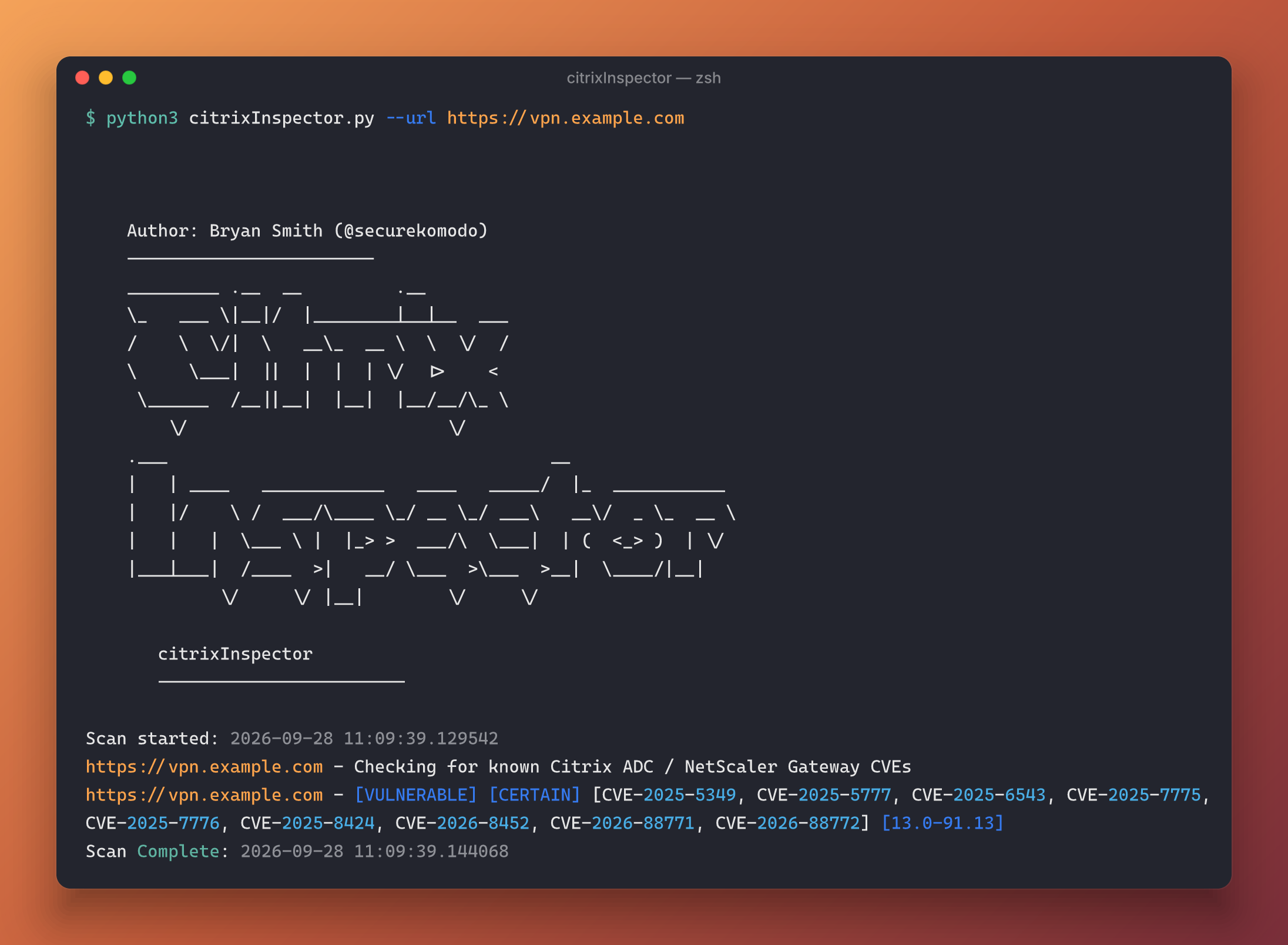Click CVE-2025-7775 in the results

point(1134,795)
